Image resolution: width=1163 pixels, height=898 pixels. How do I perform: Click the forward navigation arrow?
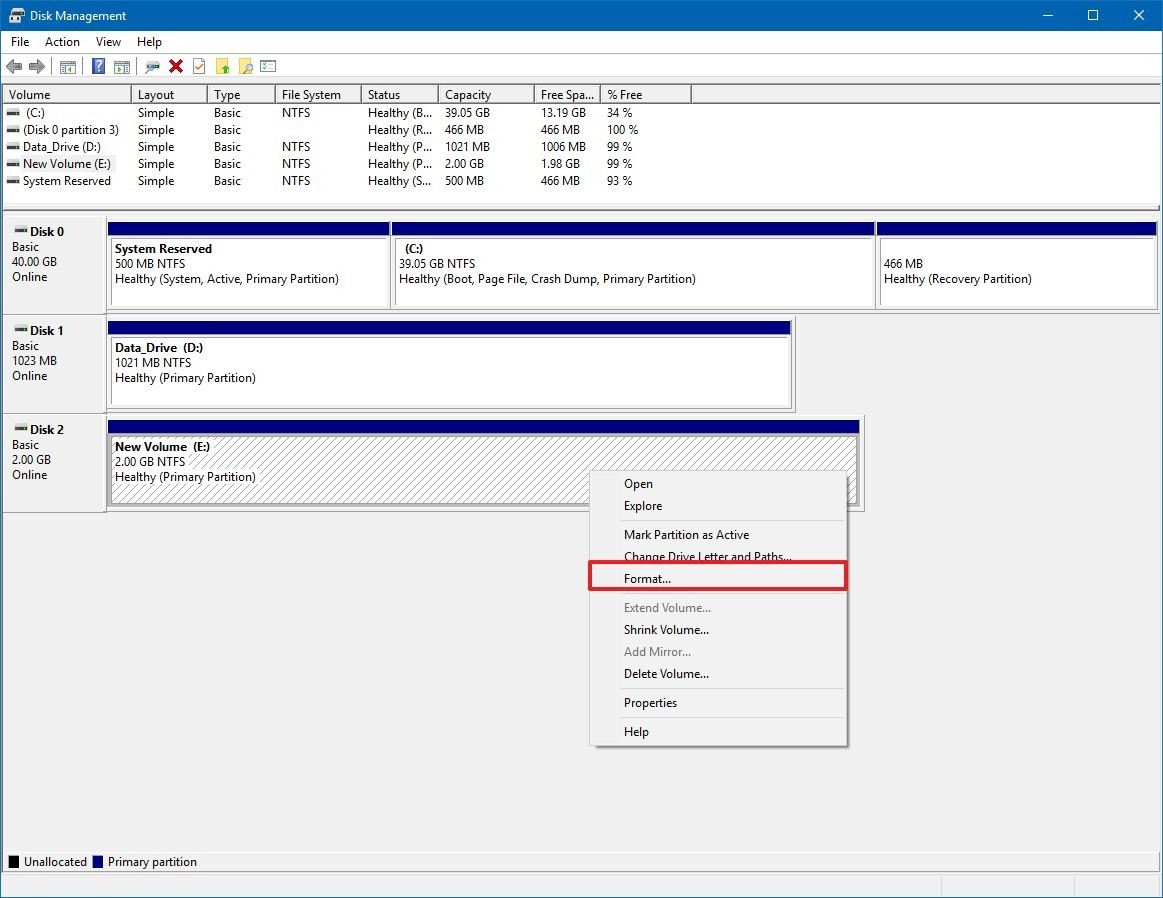[38, 66]
